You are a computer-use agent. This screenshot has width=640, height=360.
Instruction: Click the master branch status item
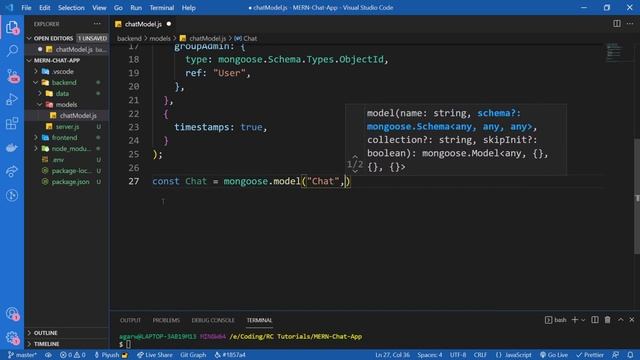pos(22,355)
